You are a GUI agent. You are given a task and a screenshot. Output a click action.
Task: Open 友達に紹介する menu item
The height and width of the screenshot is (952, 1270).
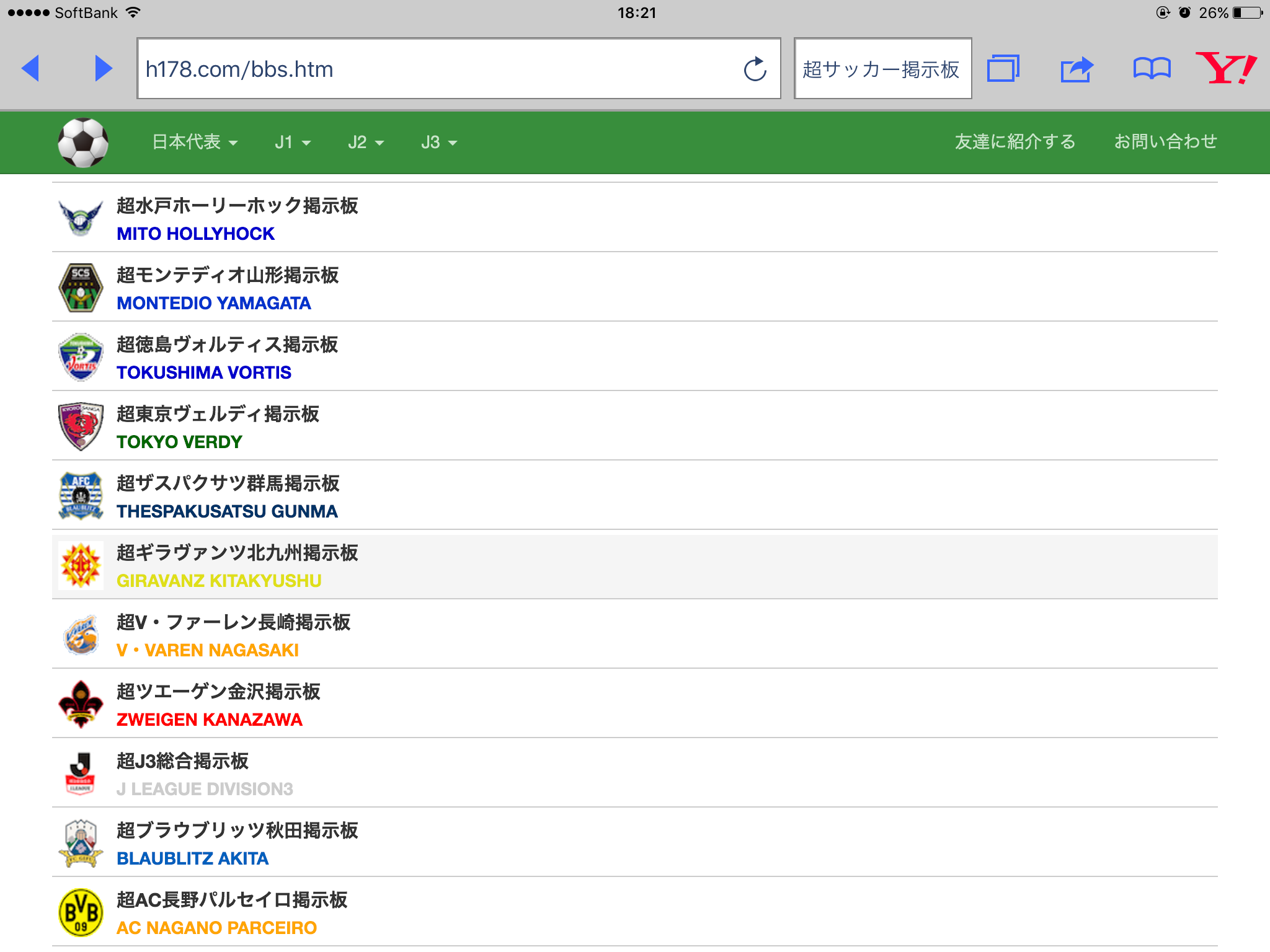1015,142
